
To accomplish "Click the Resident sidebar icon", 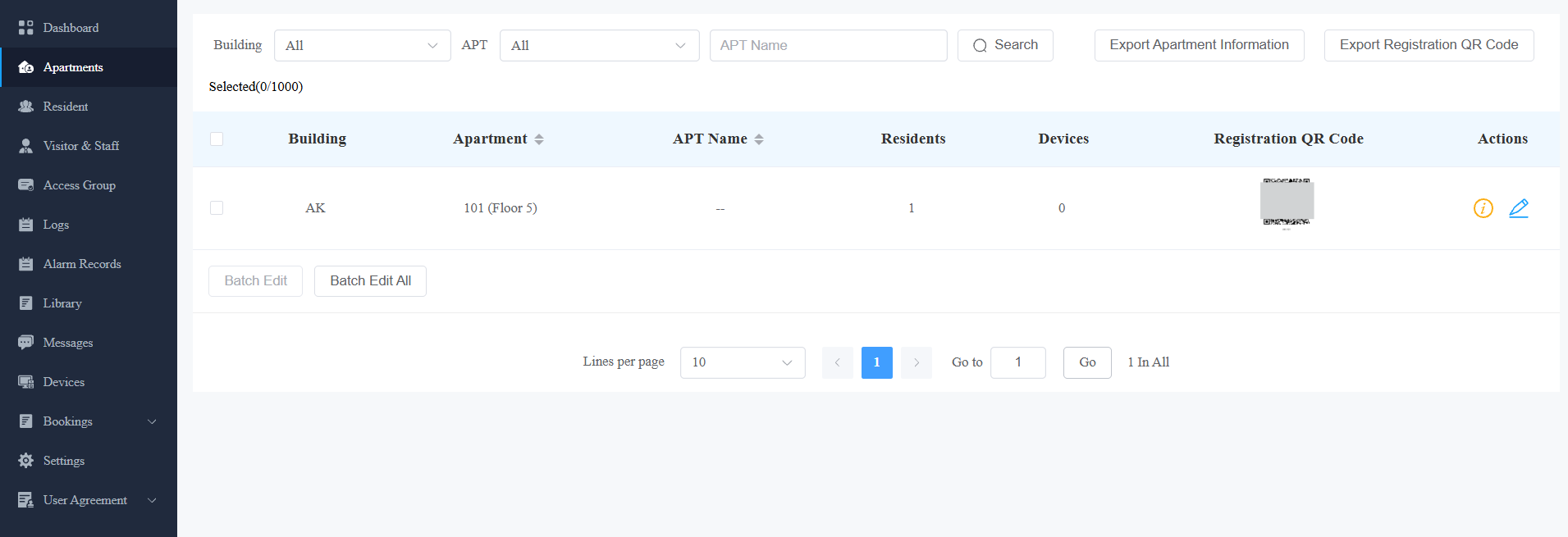I will [x=26, y=107].
